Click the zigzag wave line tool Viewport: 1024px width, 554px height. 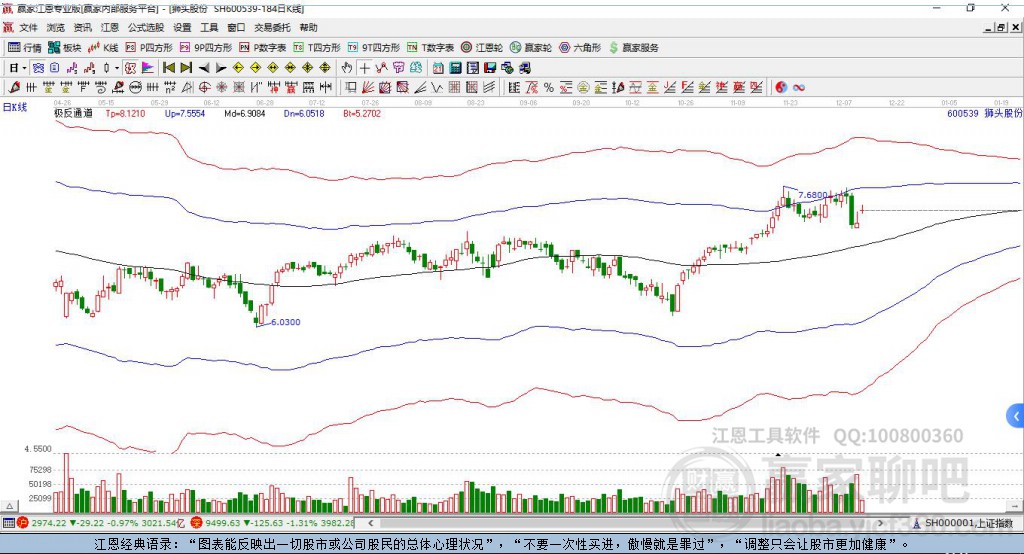pyautogui.click(x=436, y=87)
